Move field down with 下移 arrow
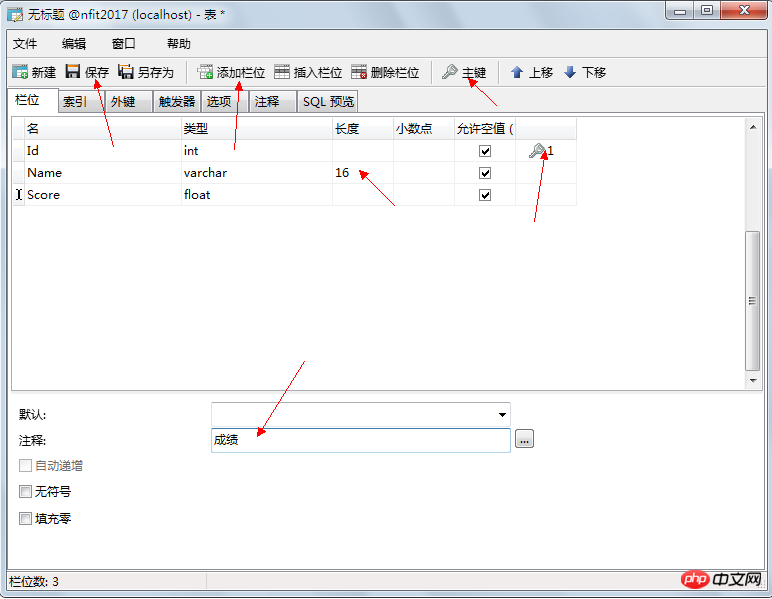The width and height of the screenshot is (772, 599). (x=570, y=72)
